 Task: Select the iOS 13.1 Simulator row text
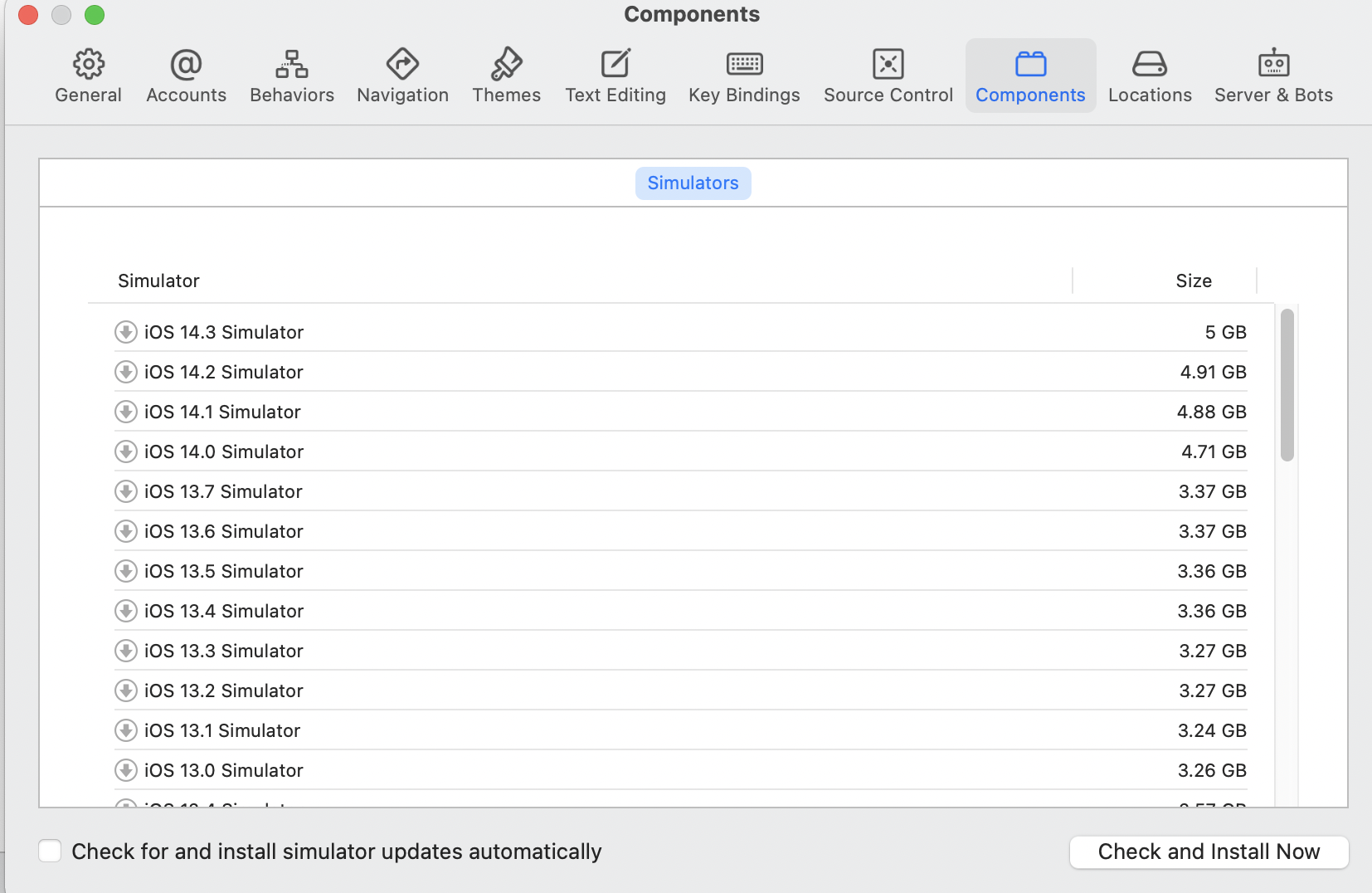click(222, 730)
